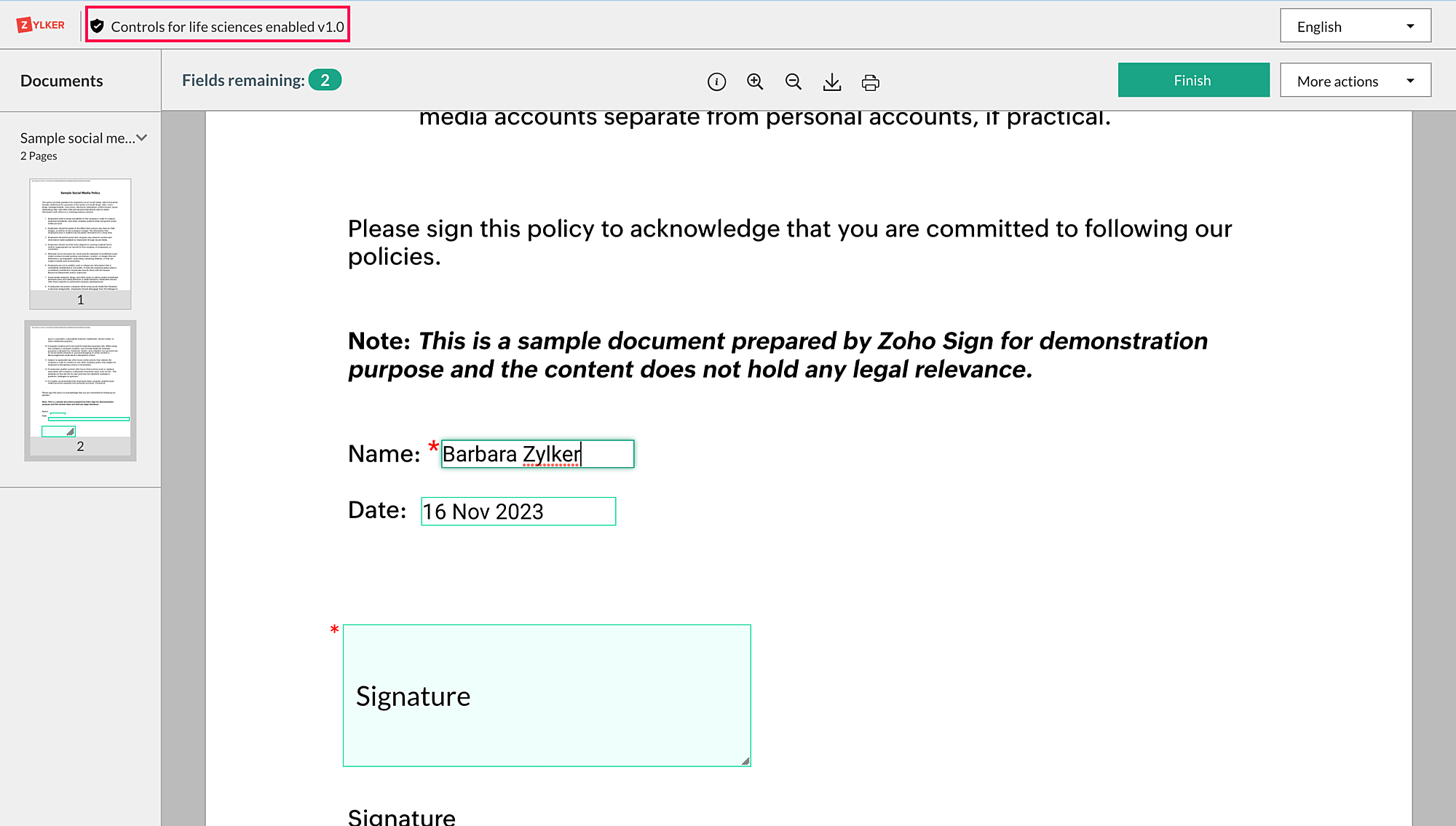The width and height of the screenshot is (1456, 826).
Task: Zoom in on the document
Action: pyautogui.click(x=755, y=82)
